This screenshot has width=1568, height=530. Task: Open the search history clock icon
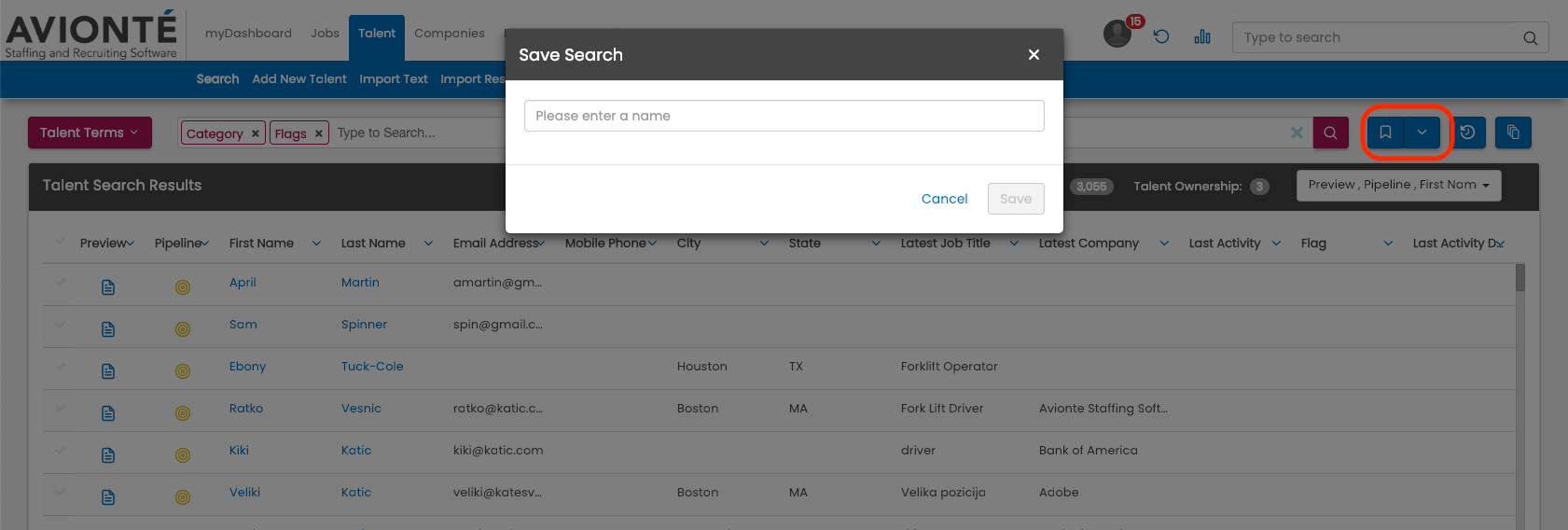point(1467,132)
